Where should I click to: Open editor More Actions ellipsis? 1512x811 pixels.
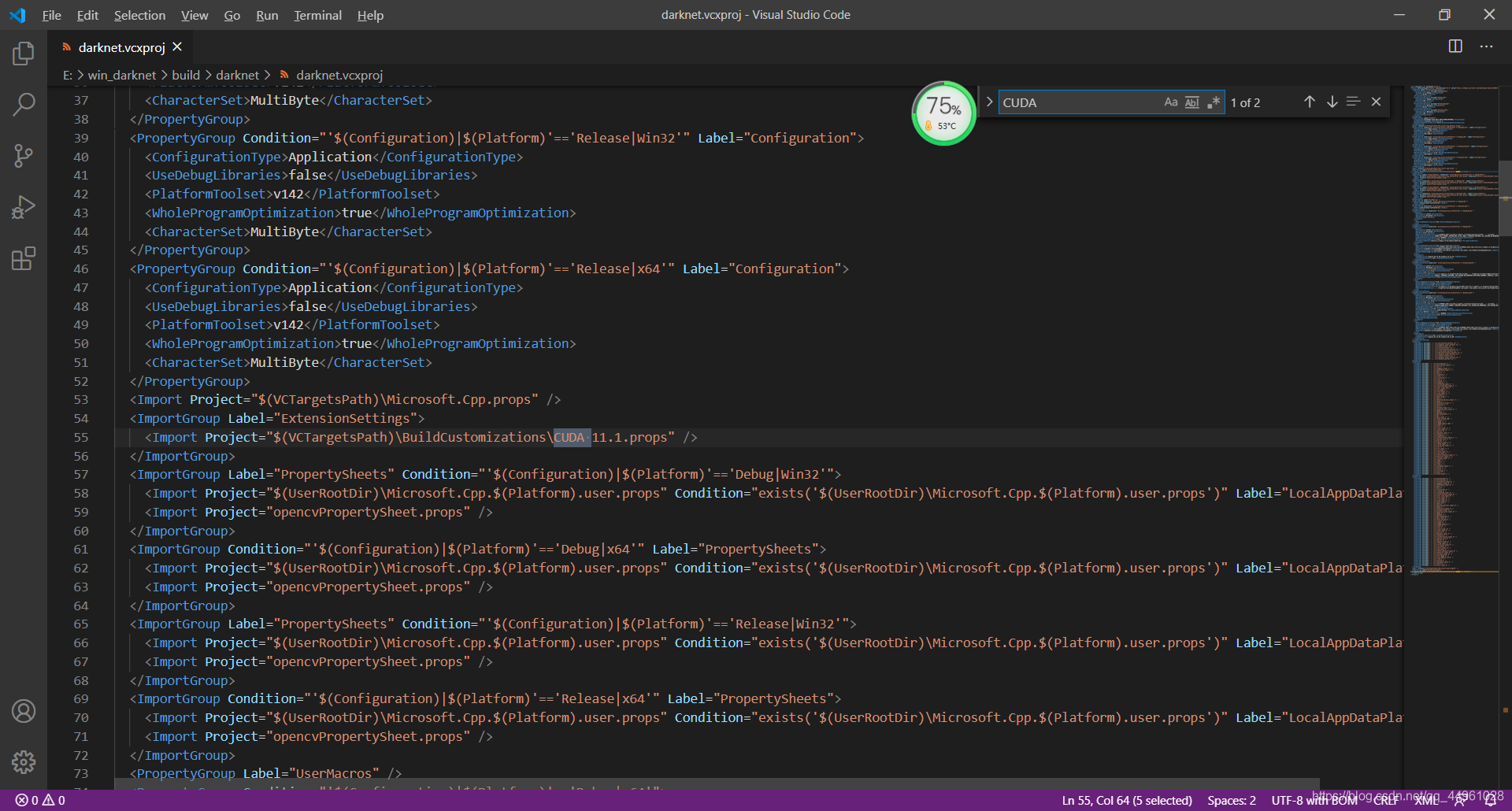1486,46
